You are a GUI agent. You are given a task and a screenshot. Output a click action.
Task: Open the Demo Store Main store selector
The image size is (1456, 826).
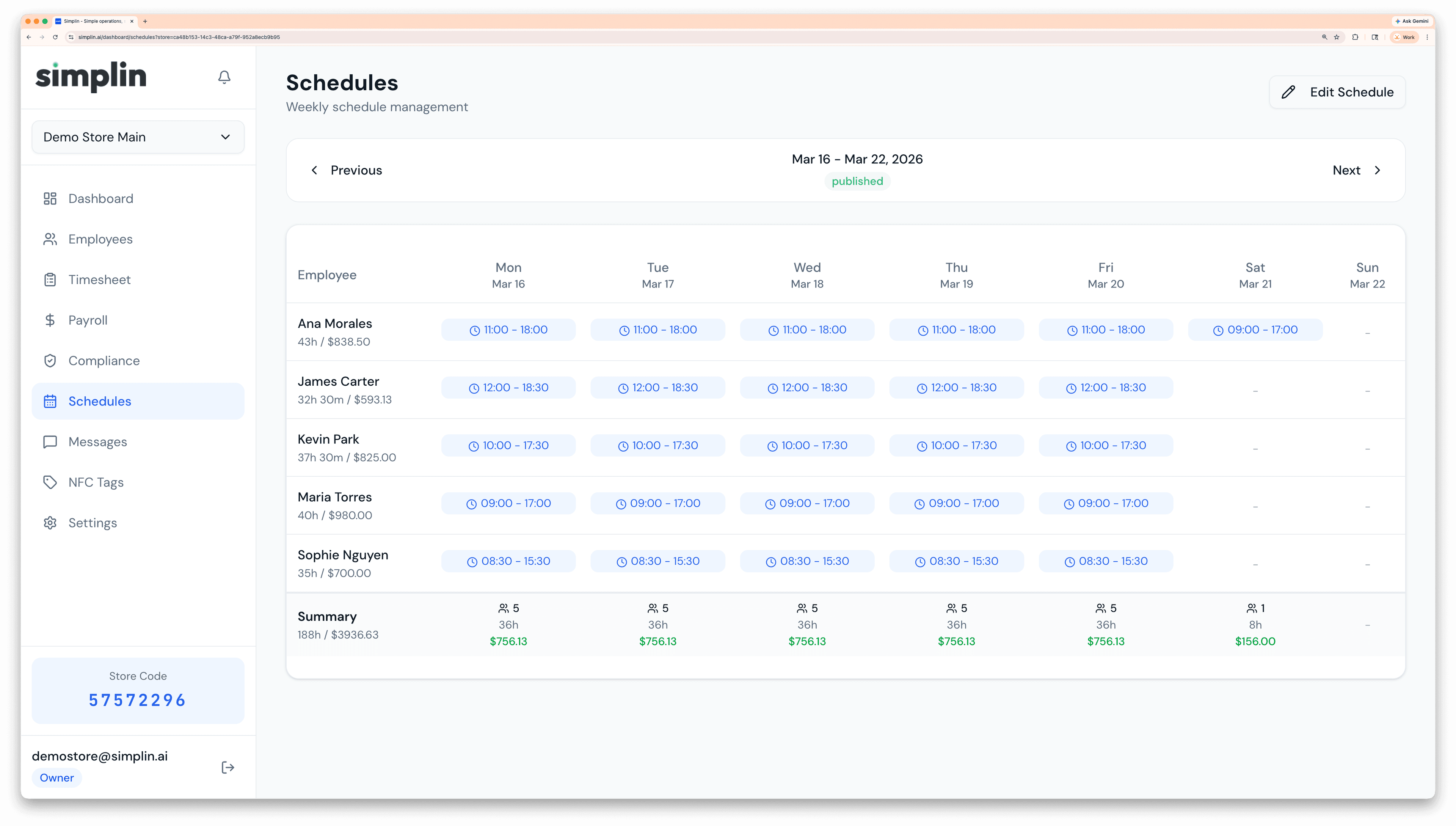coord(138,137)
